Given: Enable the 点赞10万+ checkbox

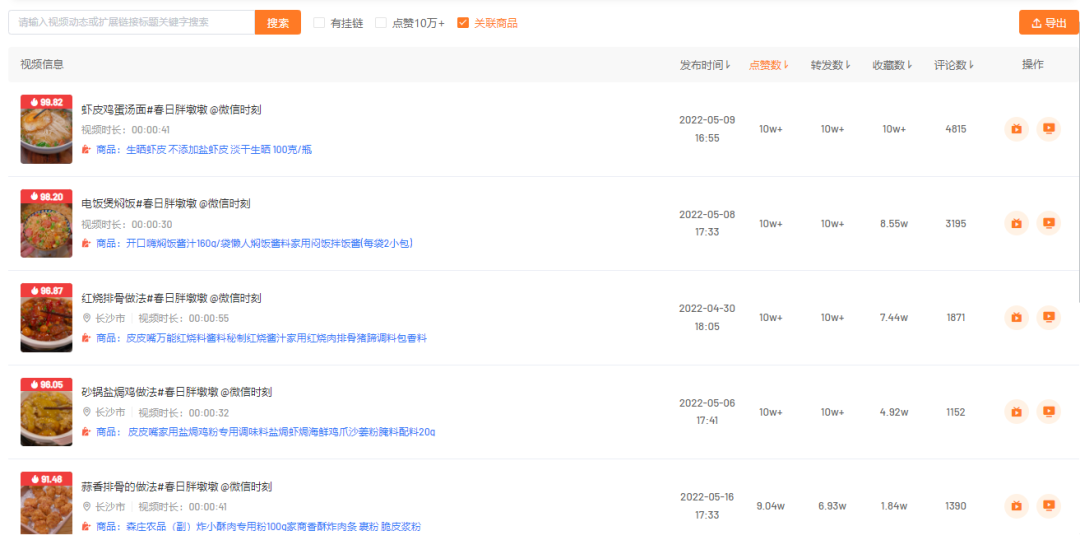Looking at the screenshot, I should tap(381, 23).
